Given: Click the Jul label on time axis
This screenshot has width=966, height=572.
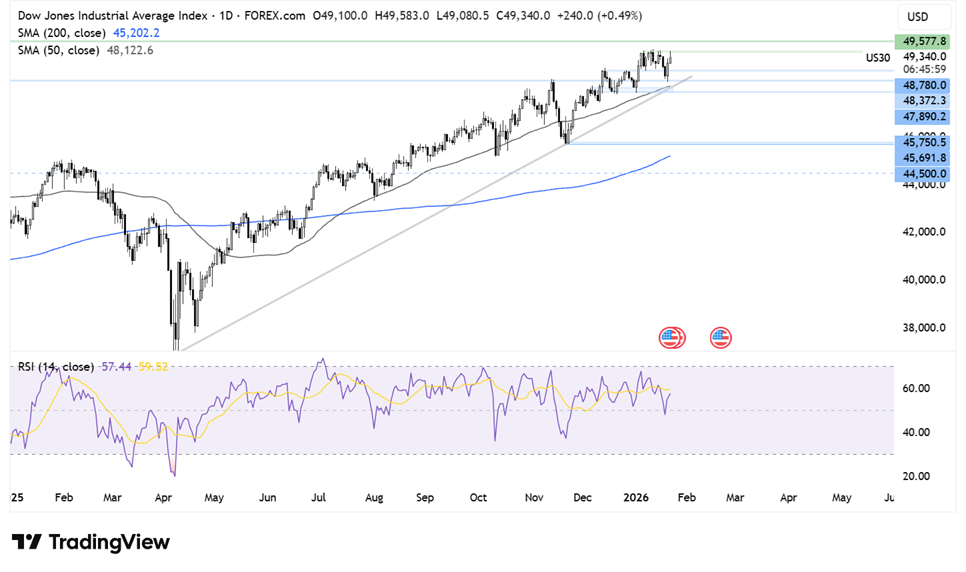Looking at the screenshot, I should coord(319,497).
